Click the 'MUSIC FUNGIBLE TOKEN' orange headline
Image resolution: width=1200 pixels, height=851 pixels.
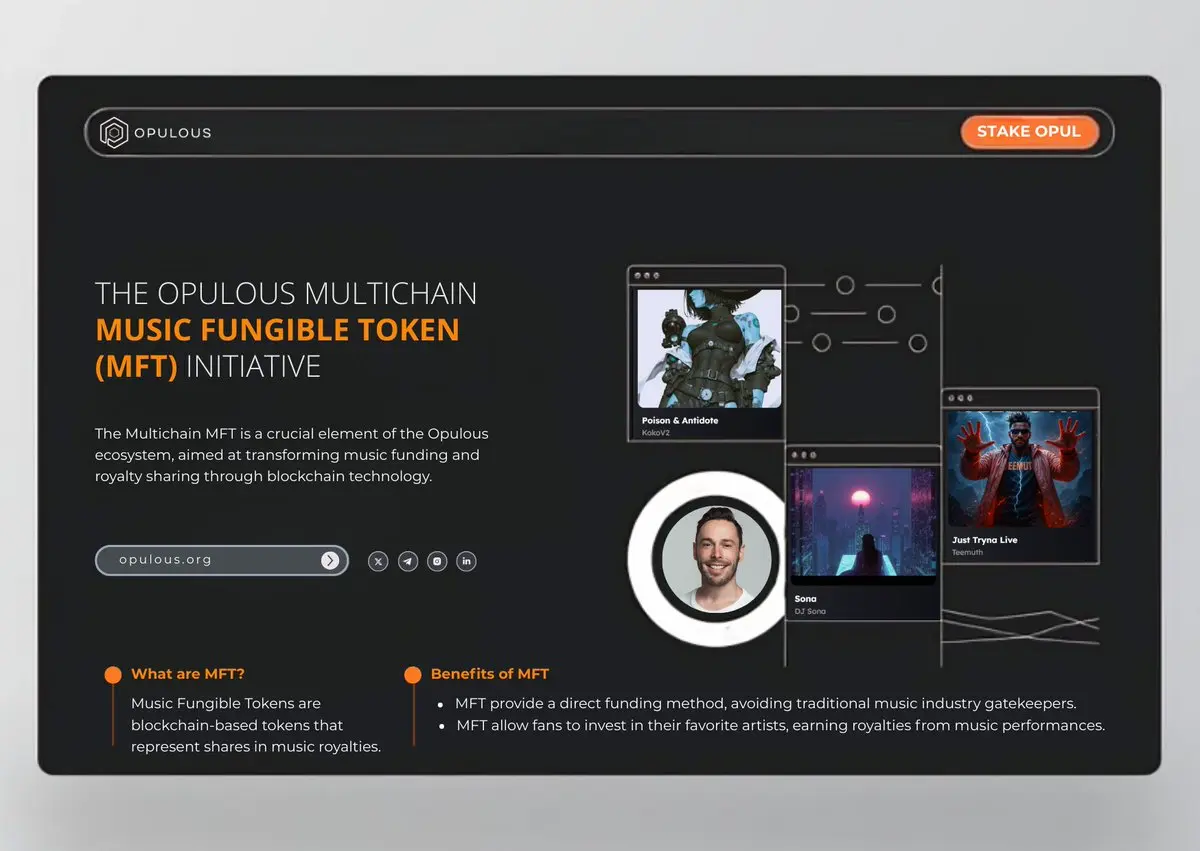point(278,329)
